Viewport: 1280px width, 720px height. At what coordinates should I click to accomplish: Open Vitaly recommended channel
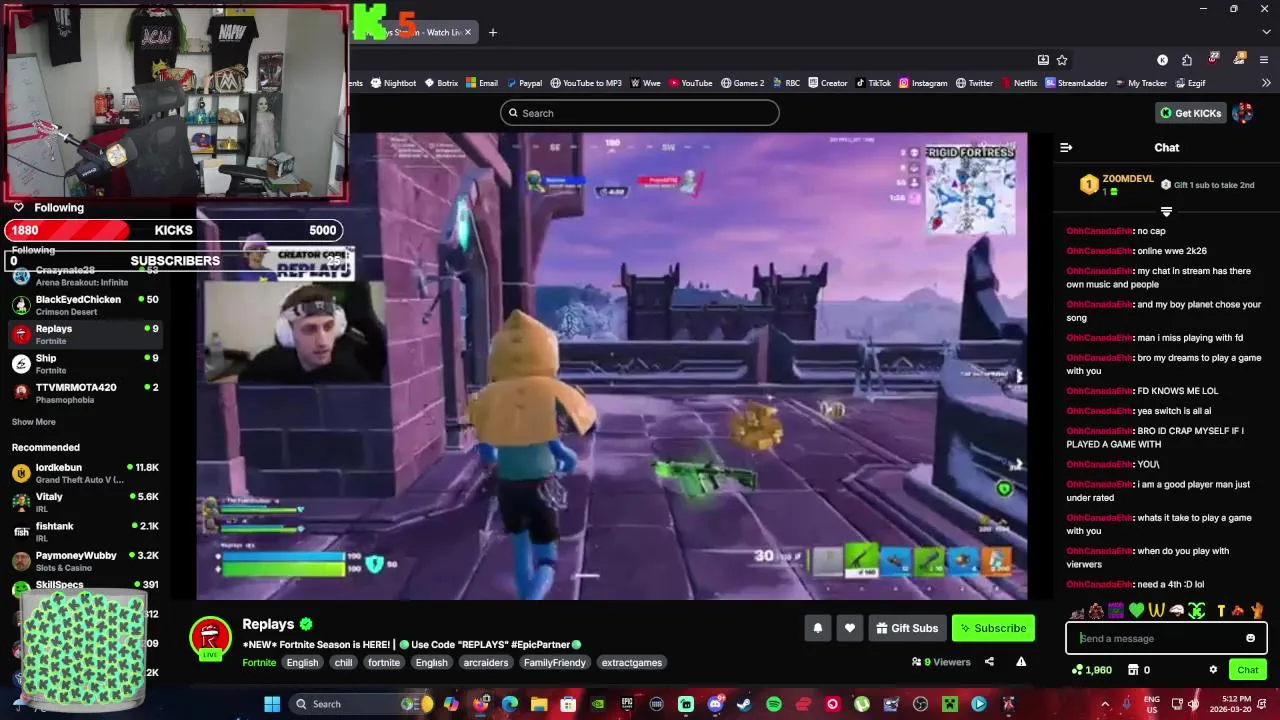(85, 502)
